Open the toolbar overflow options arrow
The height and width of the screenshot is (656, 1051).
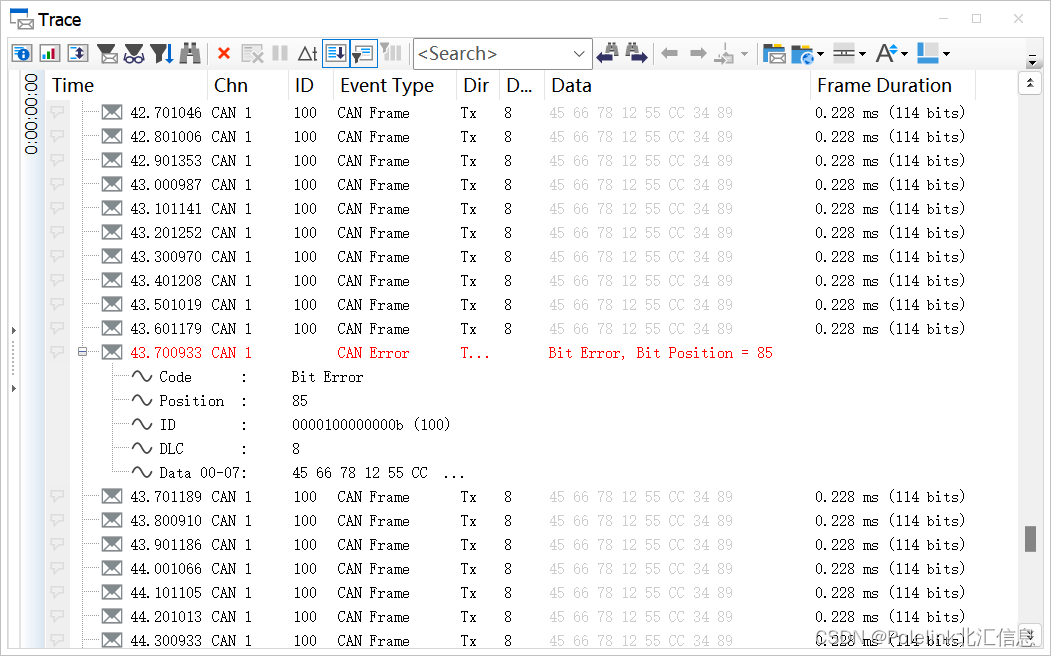(1032, 61)
